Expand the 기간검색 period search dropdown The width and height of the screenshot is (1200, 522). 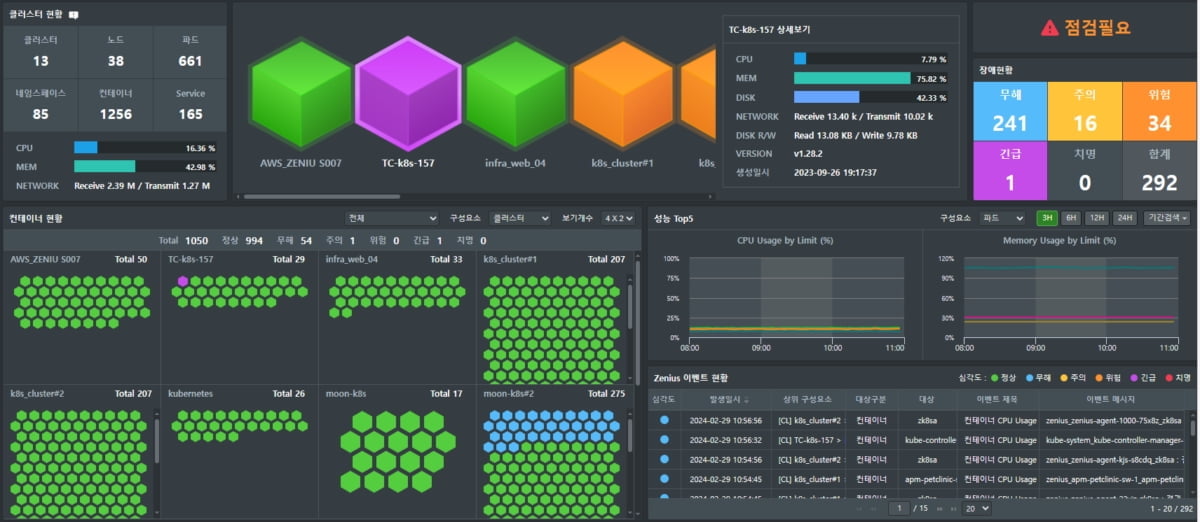coord(1167,218)
